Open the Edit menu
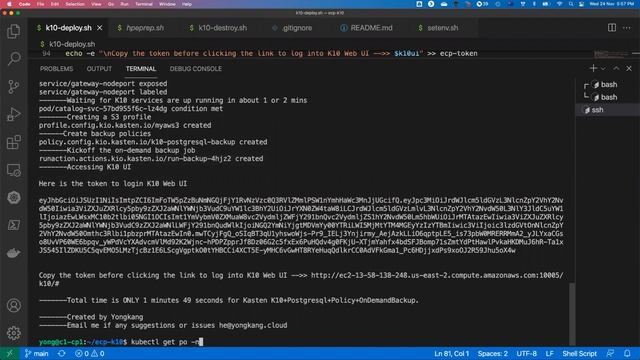 (x=55, y=4)
